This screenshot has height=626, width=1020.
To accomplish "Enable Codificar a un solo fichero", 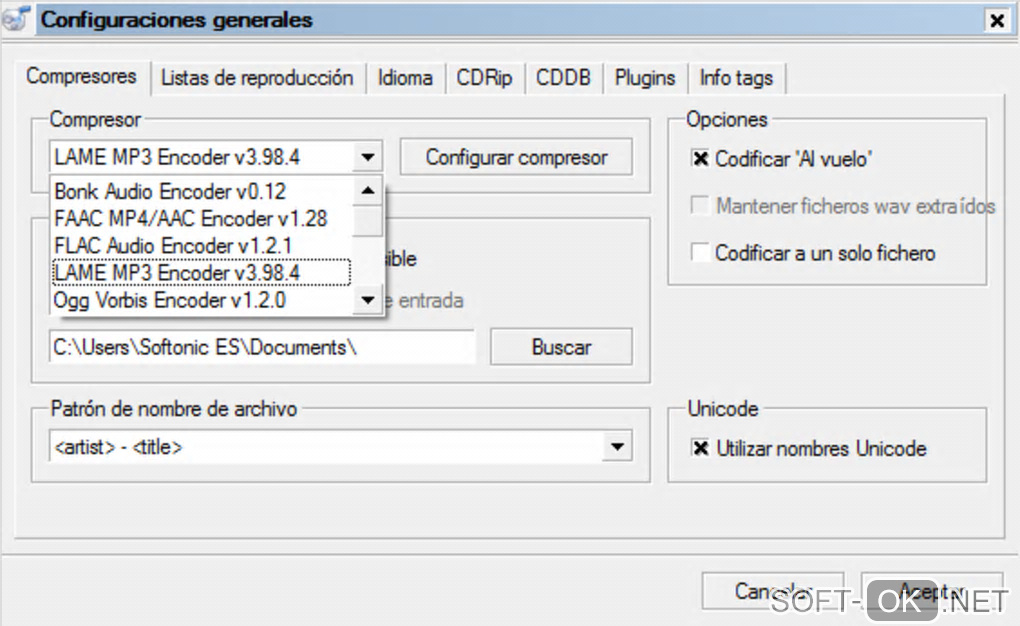I will [x=701, y=253].
